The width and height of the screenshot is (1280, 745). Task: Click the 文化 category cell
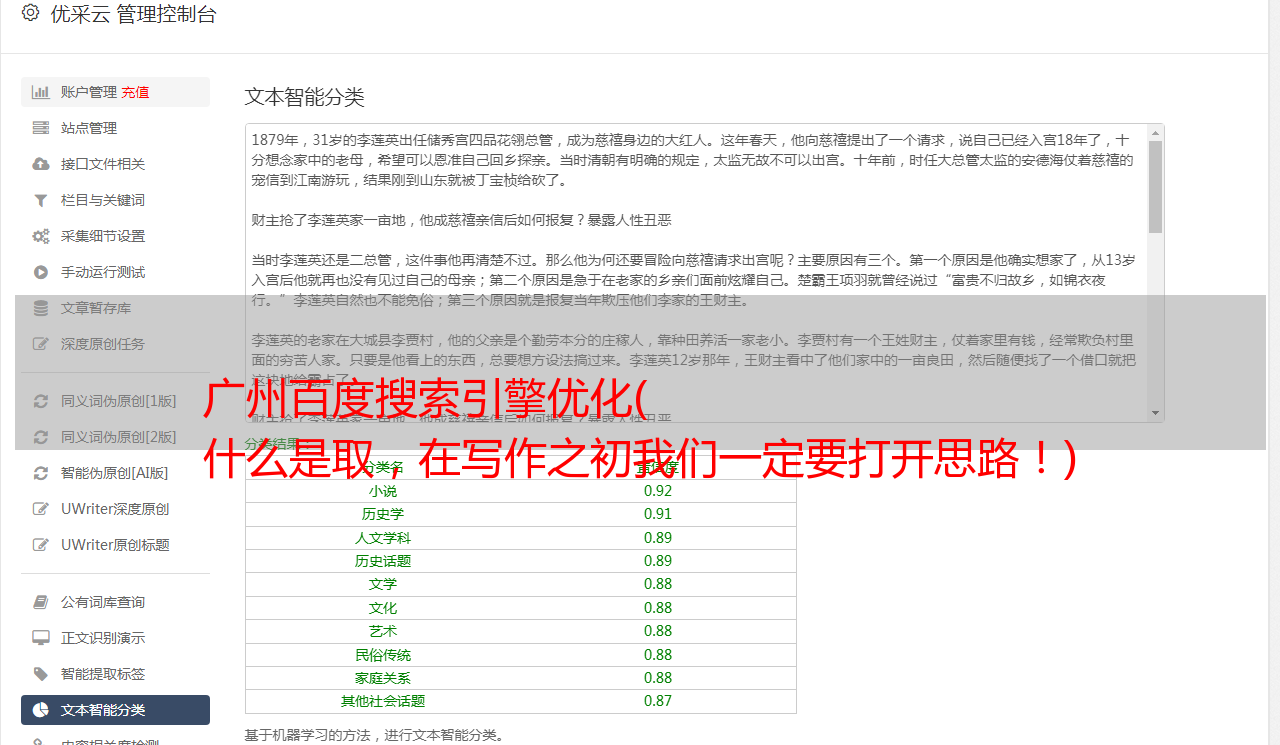pos(383,608)
